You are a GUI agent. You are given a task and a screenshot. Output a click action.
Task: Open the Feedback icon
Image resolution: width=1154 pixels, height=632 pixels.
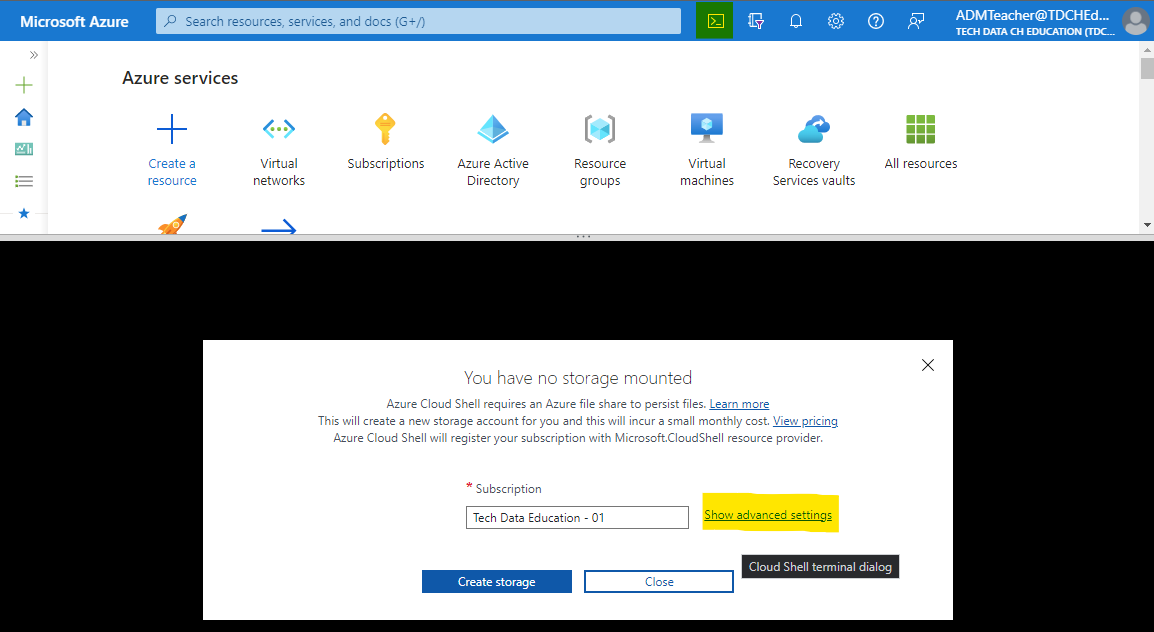[916, 21]
